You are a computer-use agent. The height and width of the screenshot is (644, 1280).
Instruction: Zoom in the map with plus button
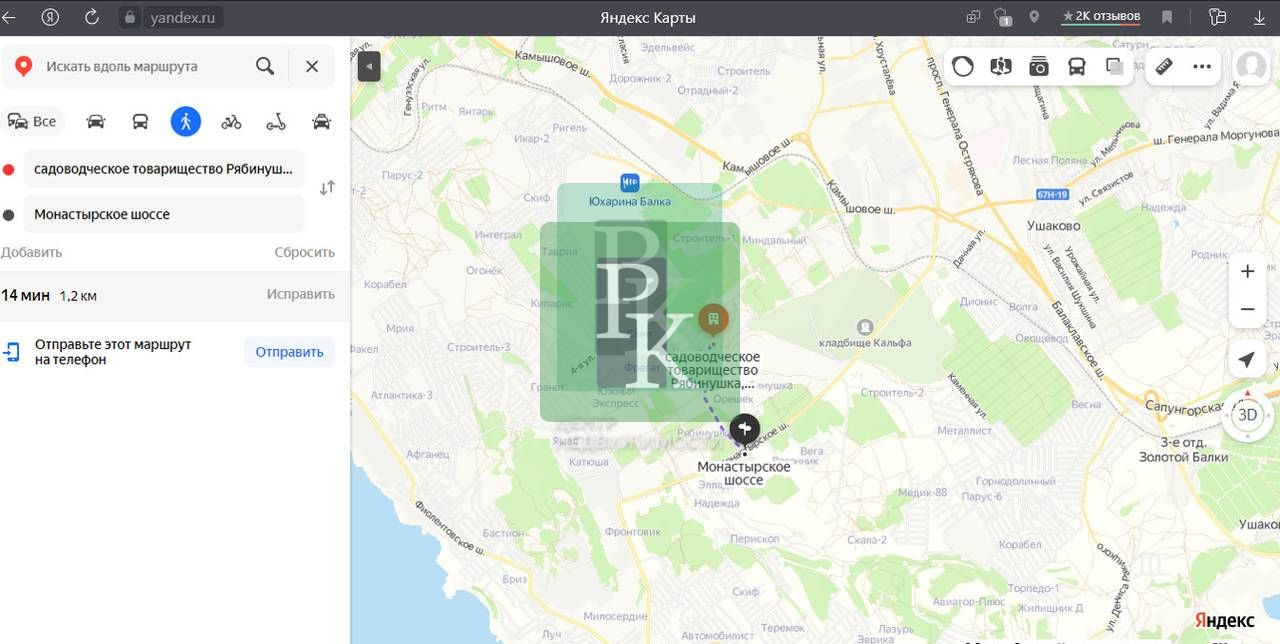point(1247,271)
